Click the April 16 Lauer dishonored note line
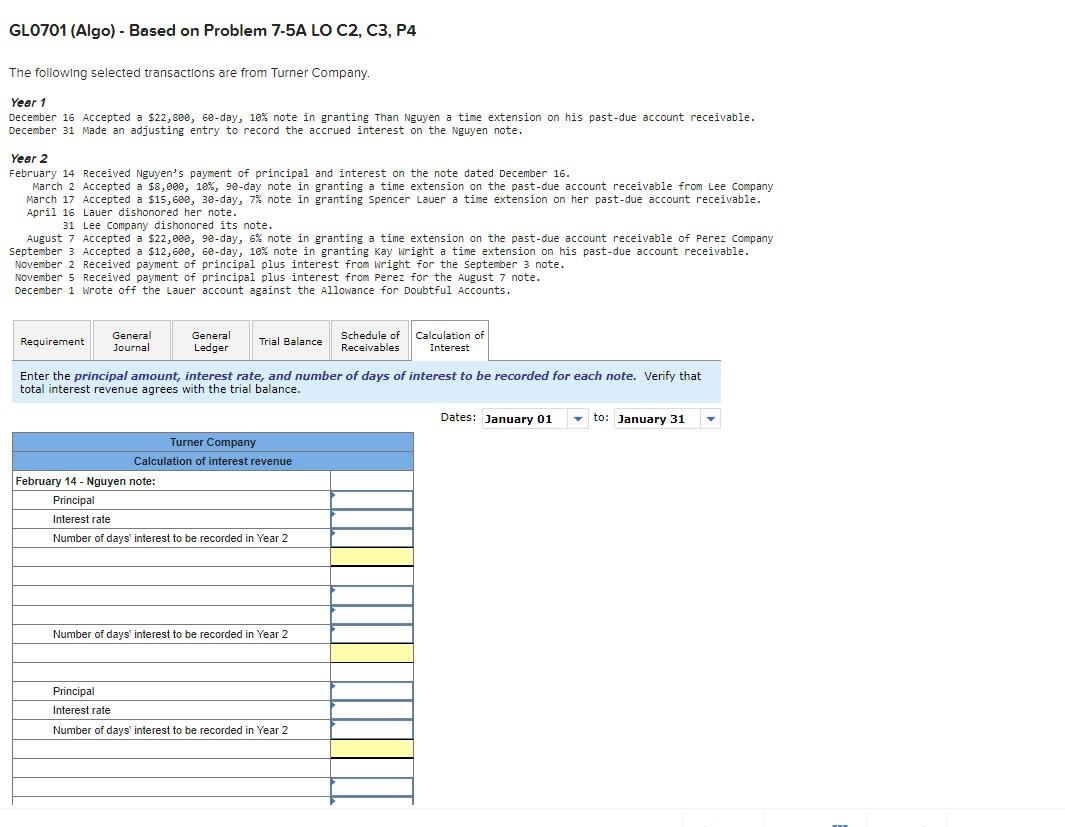The height and width of the screenshot is (827, 1065). [132, 212]
